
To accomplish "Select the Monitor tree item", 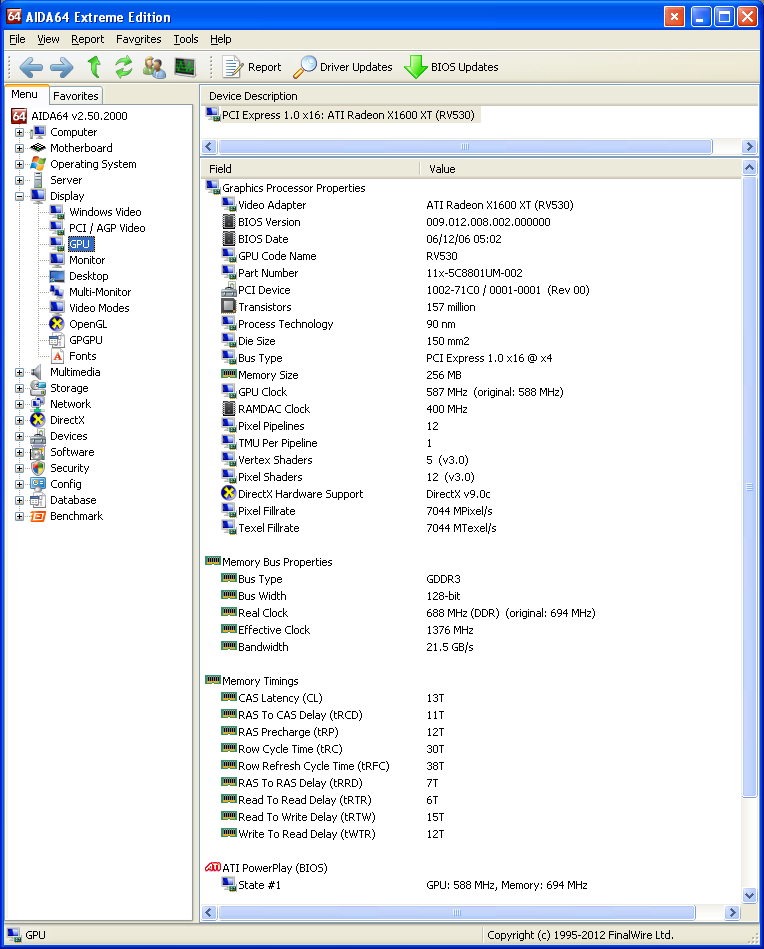I will coord(87,260).
